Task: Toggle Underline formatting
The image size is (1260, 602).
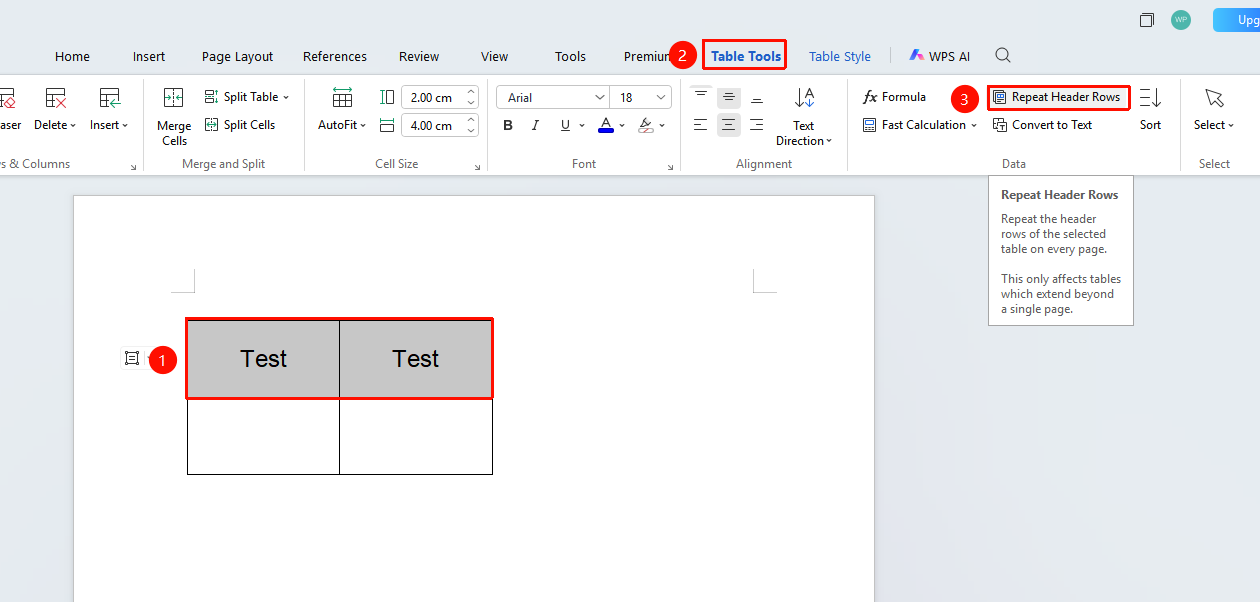Action: (x=565, y=125)
